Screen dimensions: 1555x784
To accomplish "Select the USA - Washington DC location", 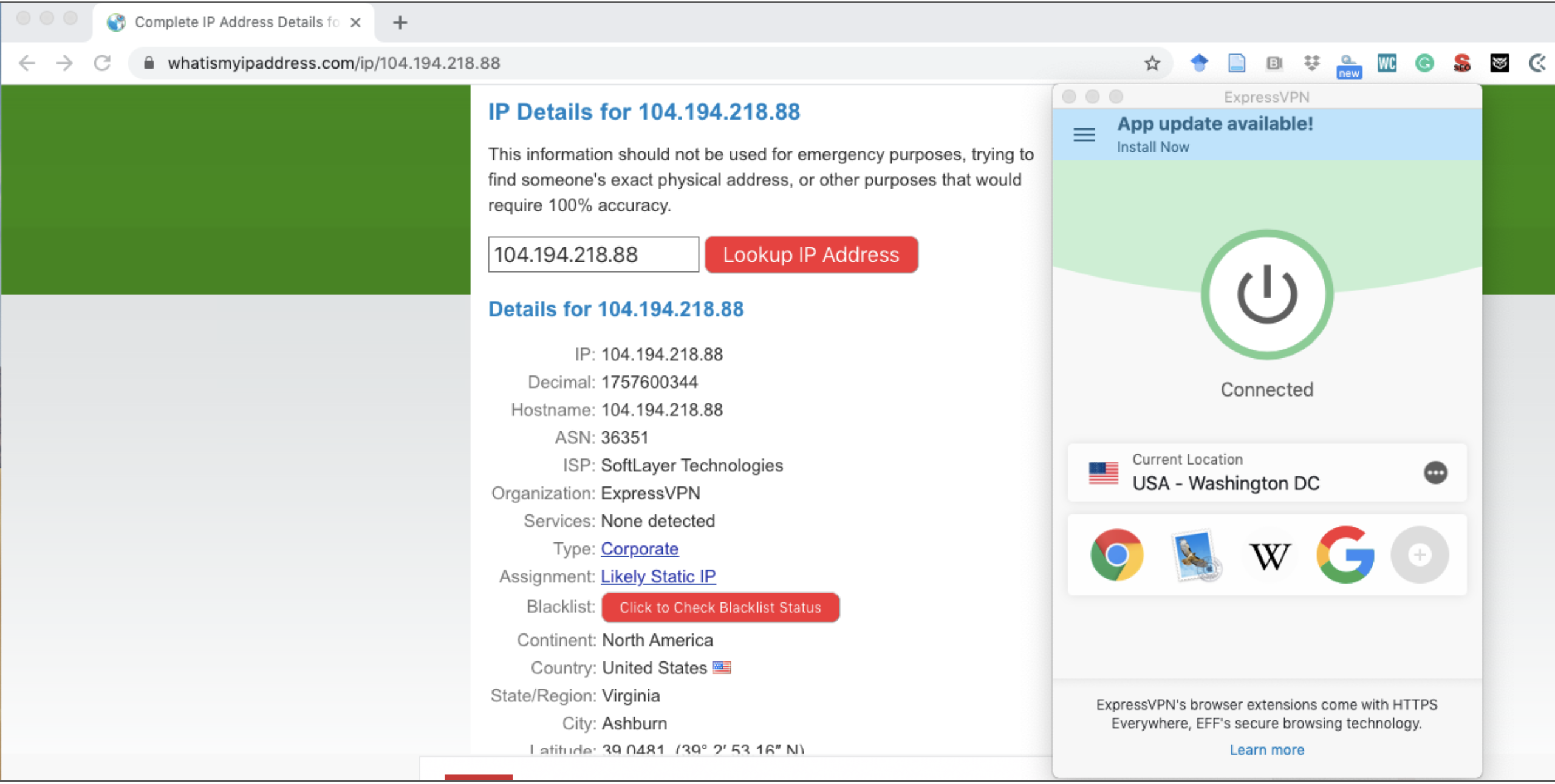I will (x=1267, y=472).
